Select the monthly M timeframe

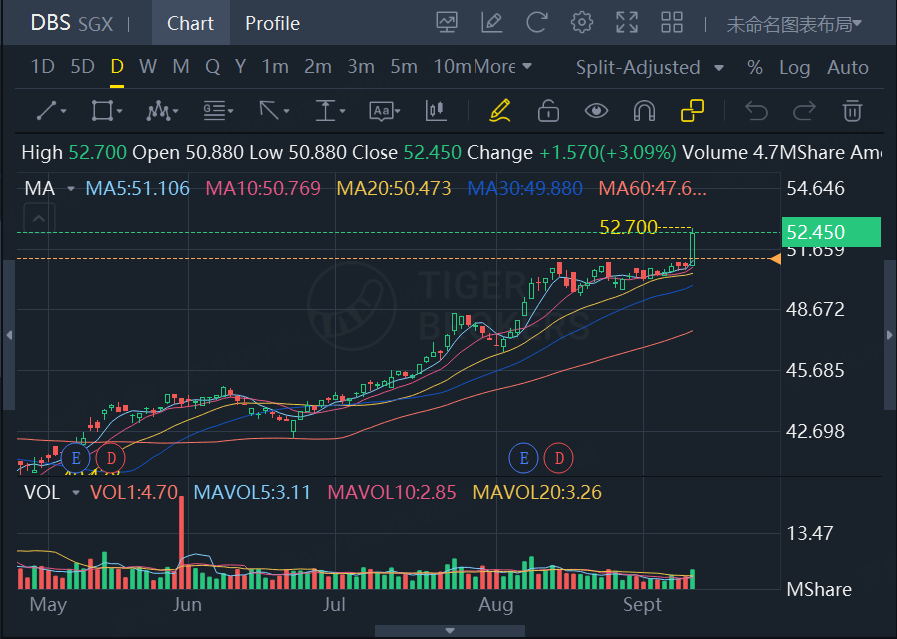click(x=181, y=67)
